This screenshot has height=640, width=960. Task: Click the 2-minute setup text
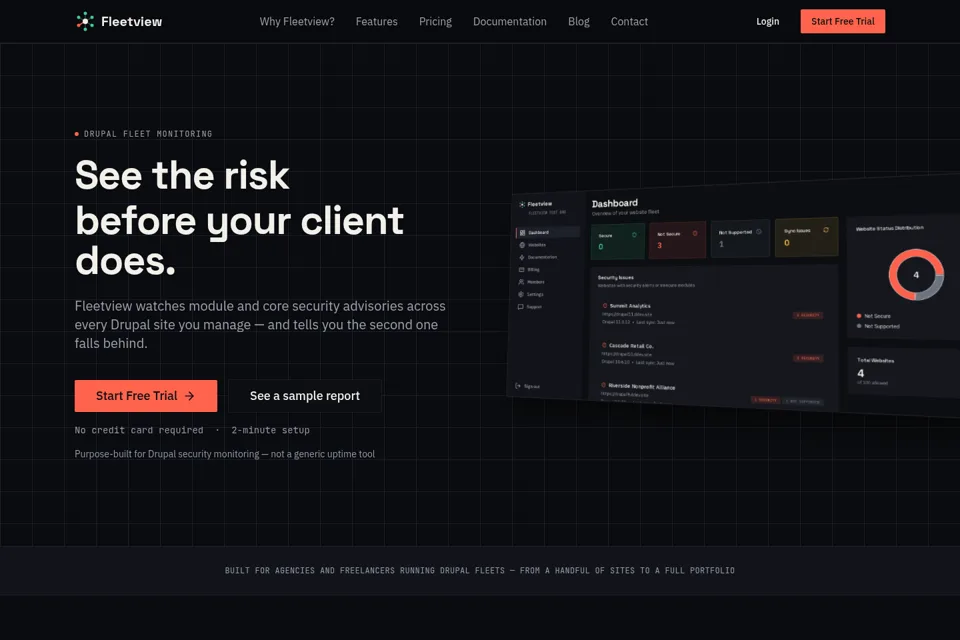(x=271, y=430)
